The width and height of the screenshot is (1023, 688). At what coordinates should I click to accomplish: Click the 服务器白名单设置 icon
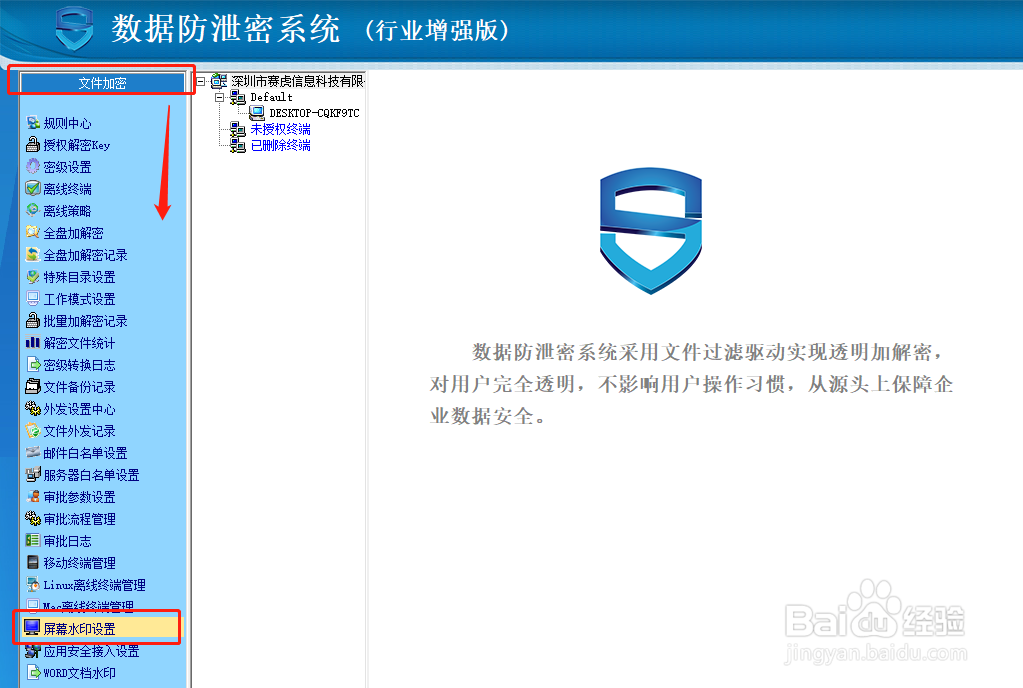click(x=33, y=475)
